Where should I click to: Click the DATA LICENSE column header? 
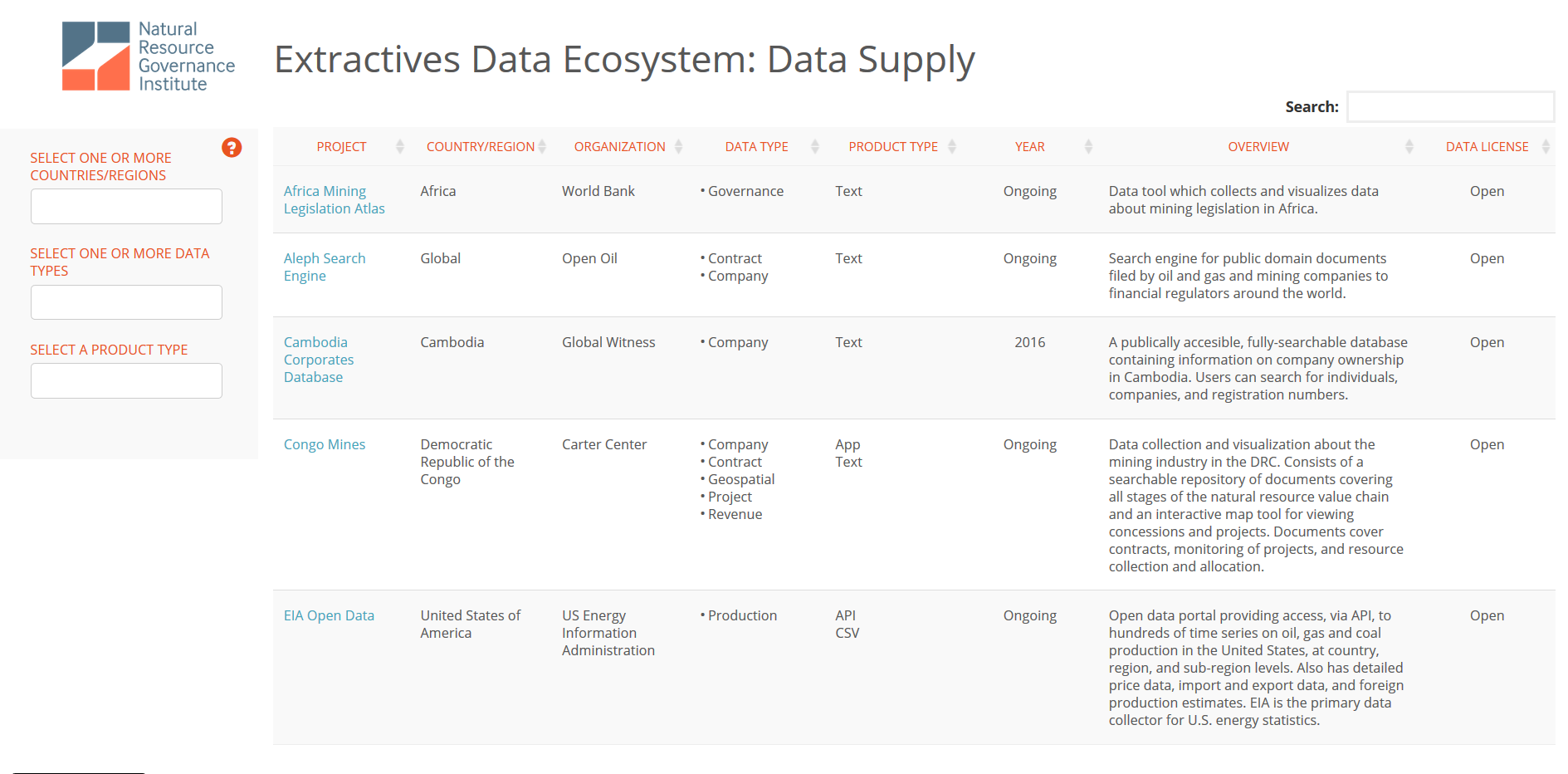[x=1486, y=147]
